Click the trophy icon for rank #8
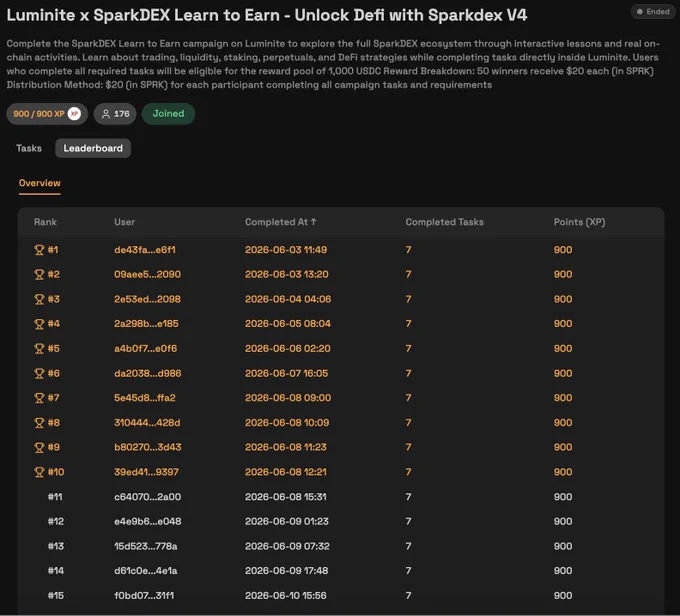Image resolution: width=680 pixels, height=616 pixels. [x=39, y=423]
